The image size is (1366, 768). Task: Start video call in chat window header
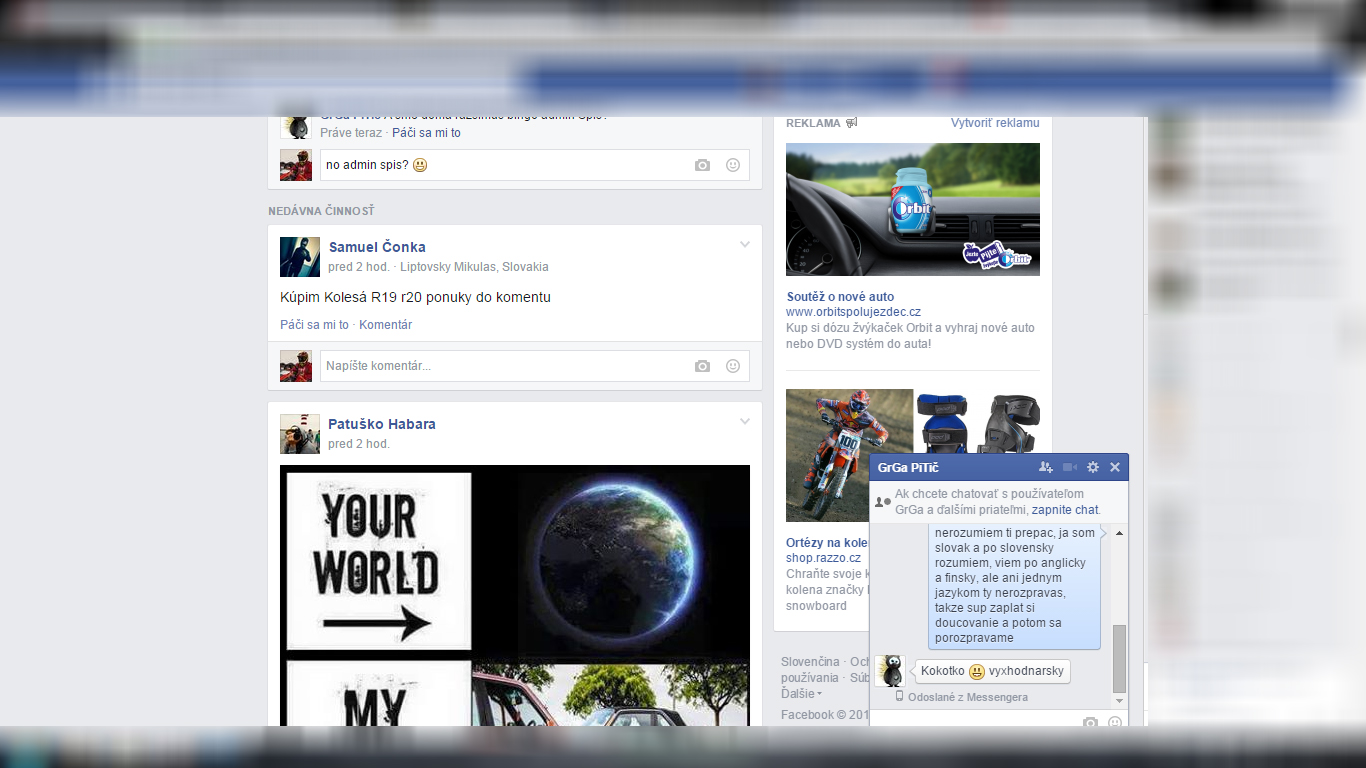click(x=1070, y=467)
